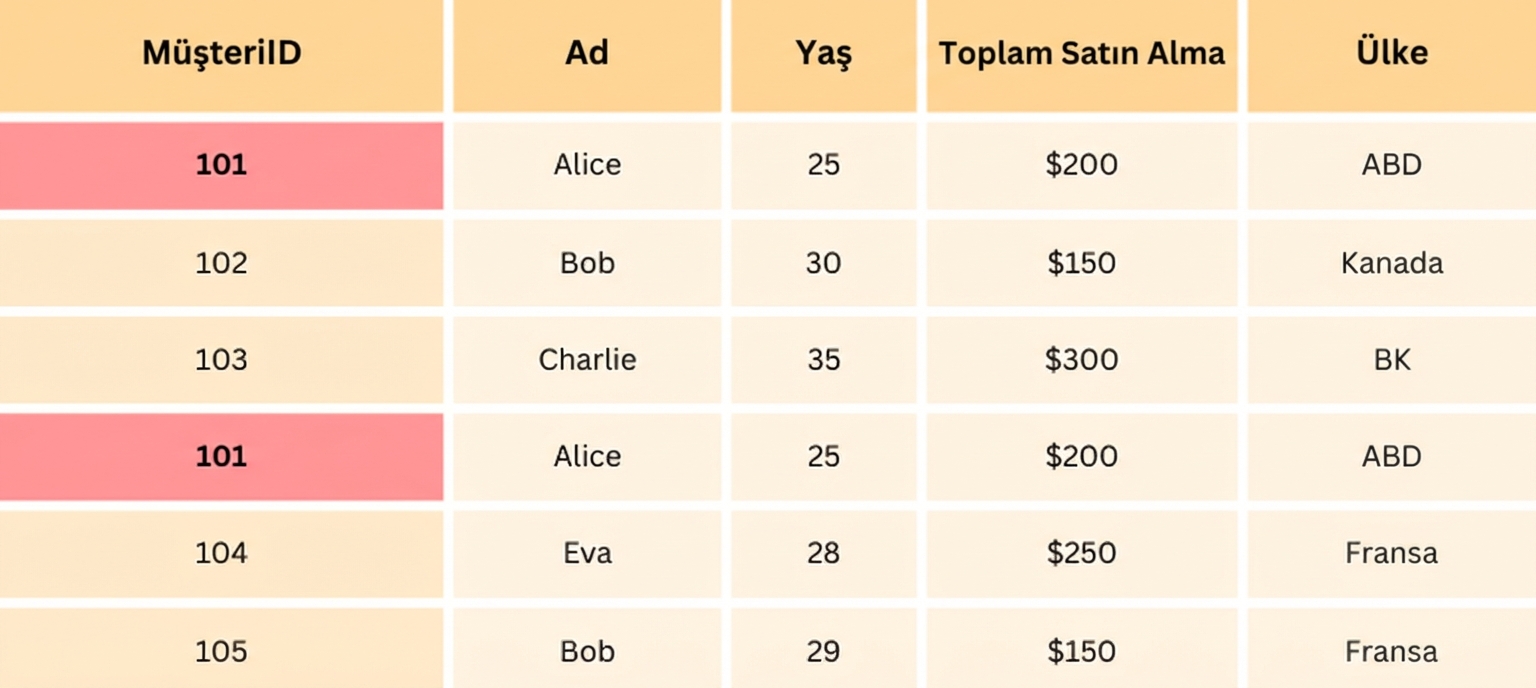Select the Fransa cell in Eva's row
Viewport: 1536px width, 688px height.
pyautogui.click(x=1391, y=553)
